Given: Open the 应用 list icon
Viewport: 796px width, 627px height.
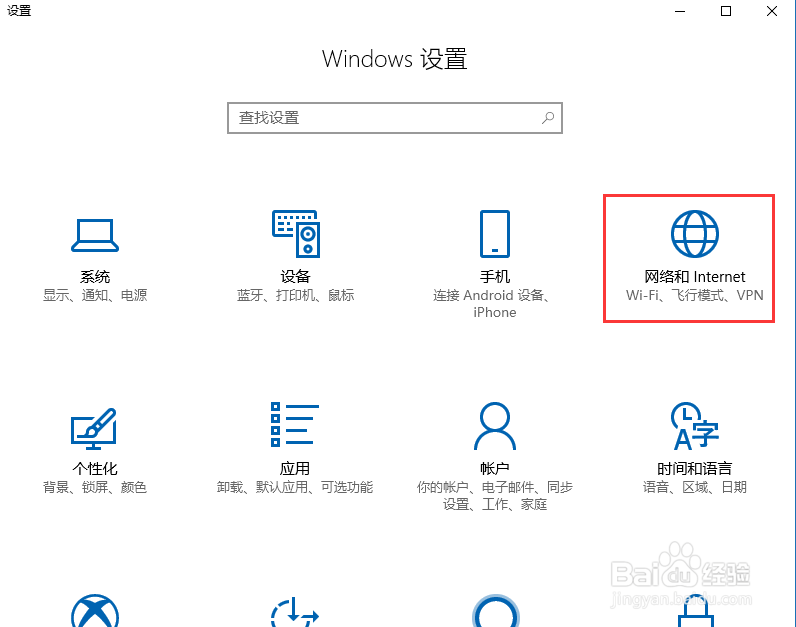Looking at the screenshot, I should point(295,424).
